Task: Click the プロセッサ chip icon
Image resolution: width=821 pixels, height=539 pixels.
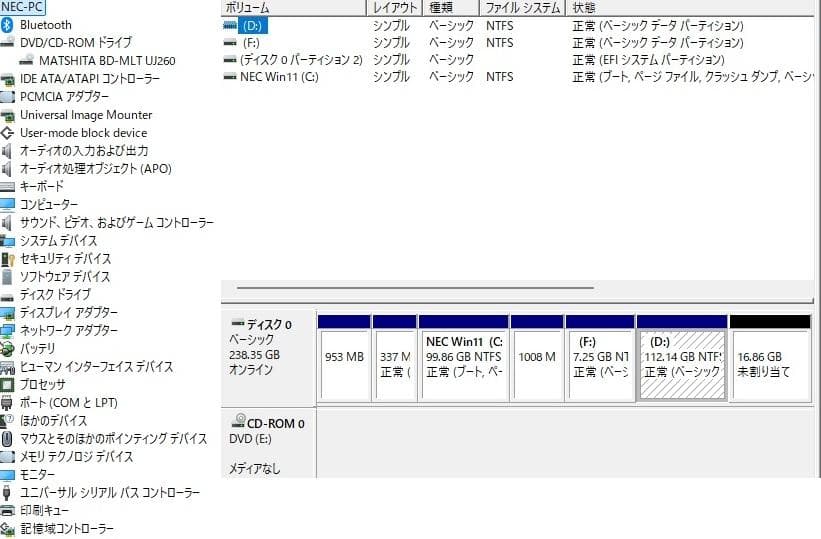Action: pos(7,384)
